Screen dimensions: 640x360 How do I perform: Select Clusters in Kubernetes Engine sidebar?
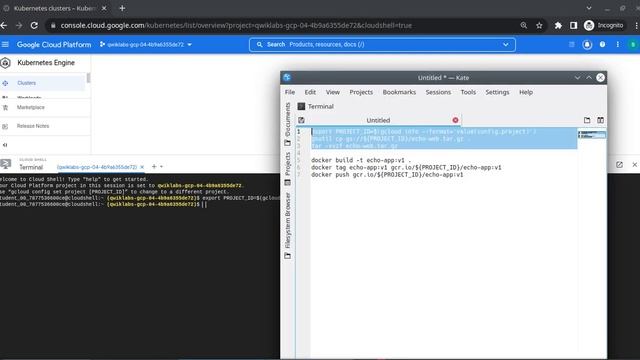42,83
